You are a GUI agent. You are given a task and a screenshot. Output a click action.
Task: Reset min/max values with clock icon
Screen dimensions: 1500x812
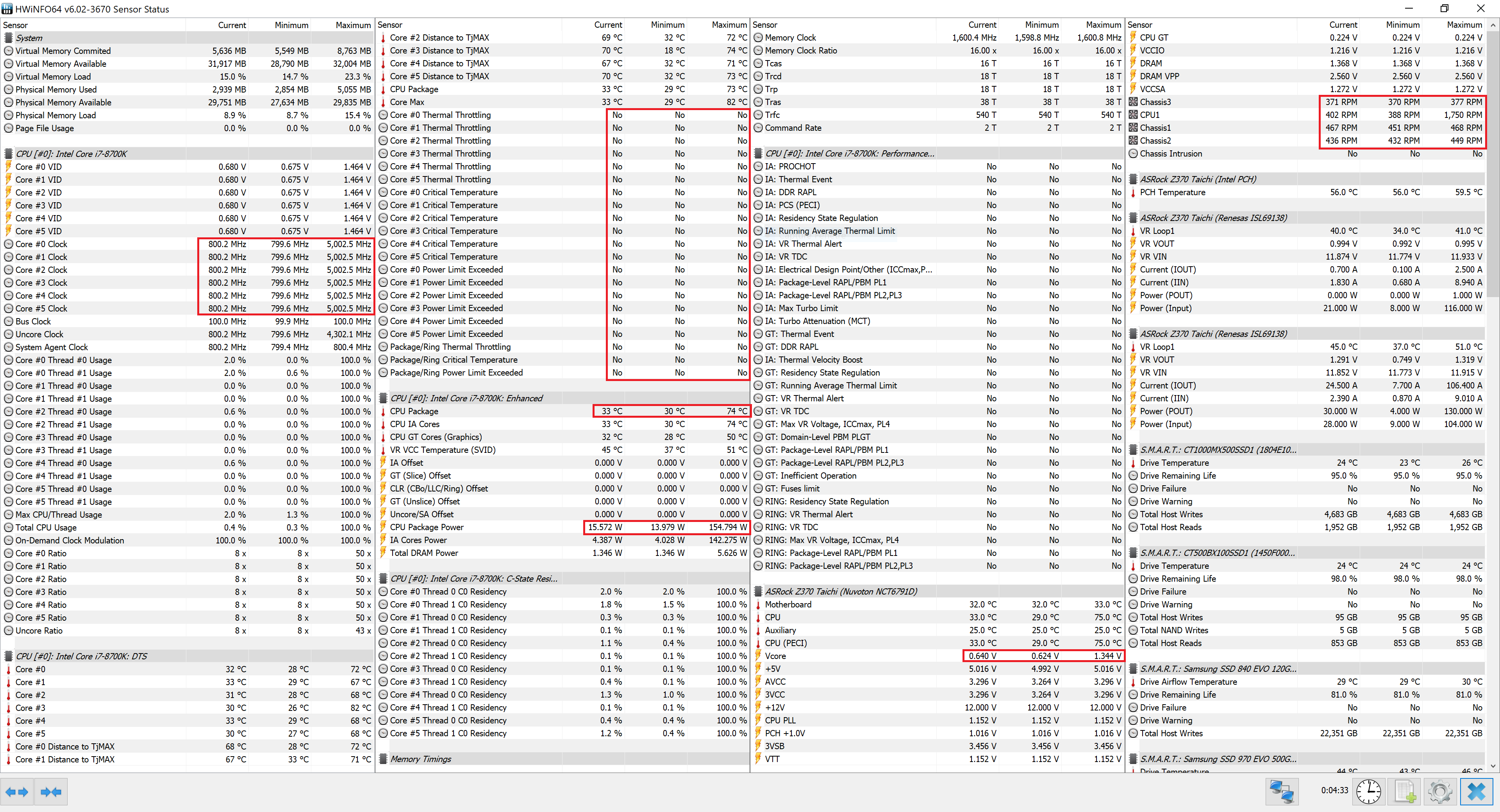(1368, 792)
